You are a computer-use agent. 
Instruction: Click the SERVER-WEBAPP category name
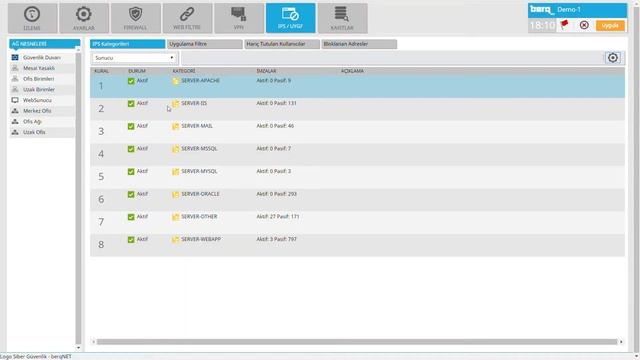point(201,239)
